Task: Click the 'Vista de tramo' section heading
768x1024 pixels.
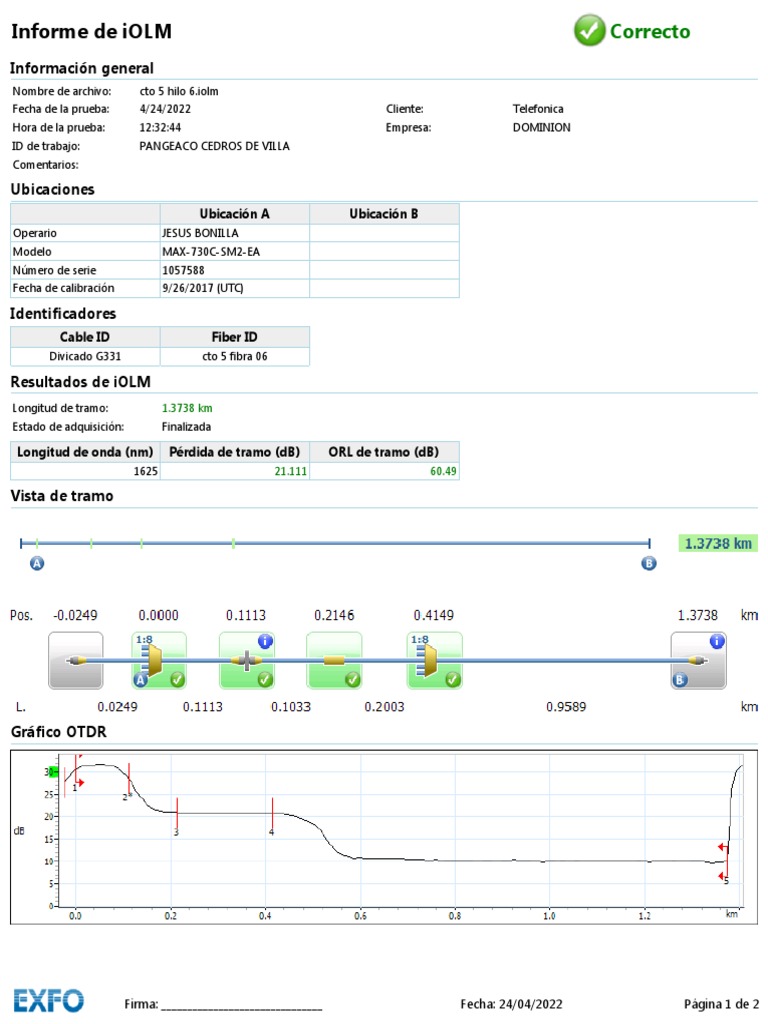Action: tap(61, 496)
